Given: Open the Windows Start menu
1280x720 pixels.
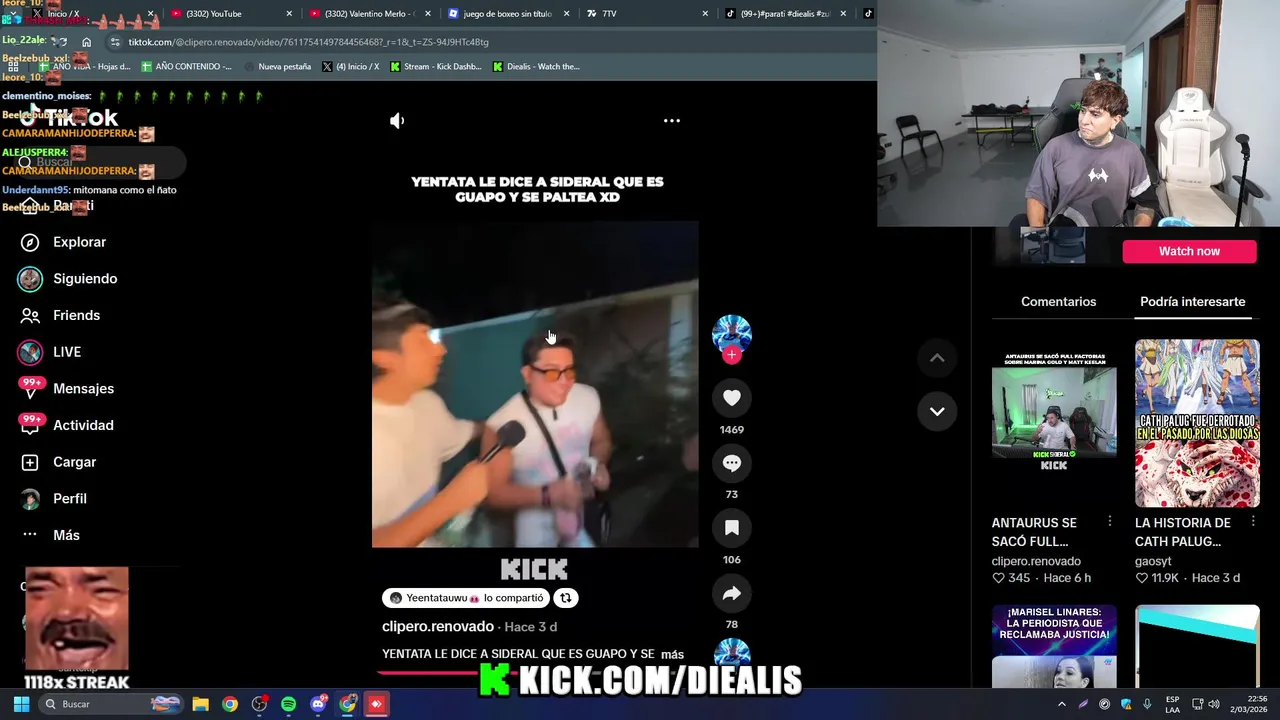Looking at the screenshot, I should 21,704.
